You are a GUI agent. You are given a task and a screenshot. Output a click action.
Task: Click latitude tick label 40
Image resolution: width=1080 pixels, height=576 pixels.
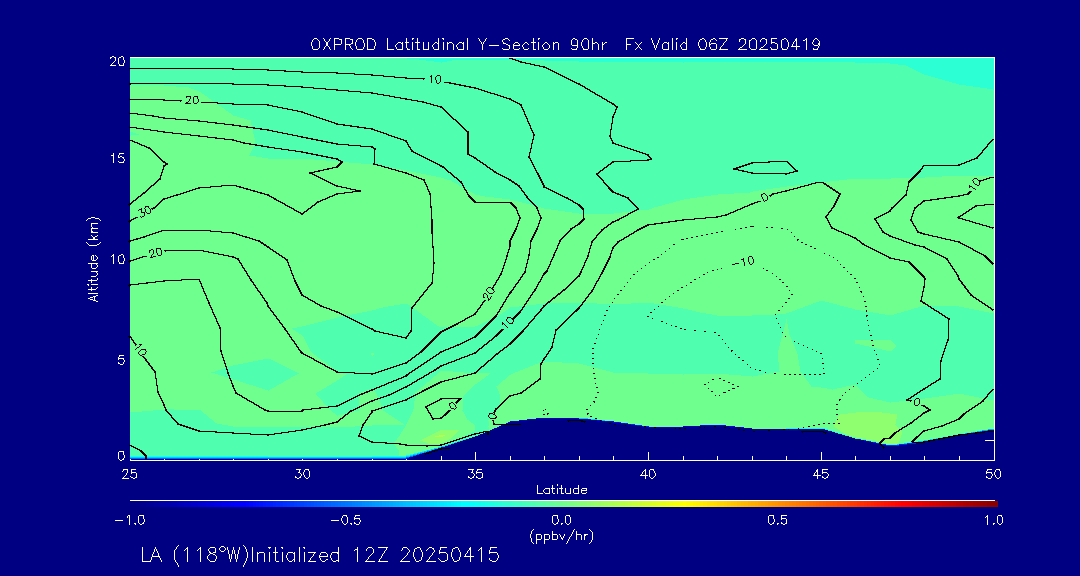[648, 474]
